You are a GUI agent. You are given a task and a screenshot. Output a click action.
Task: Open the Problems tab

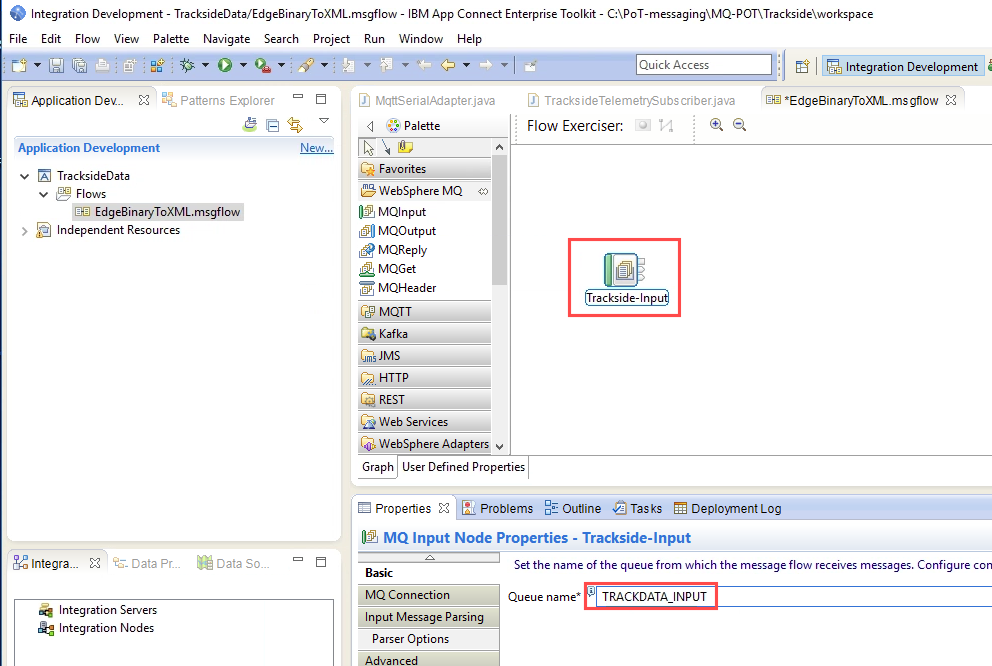498,509
